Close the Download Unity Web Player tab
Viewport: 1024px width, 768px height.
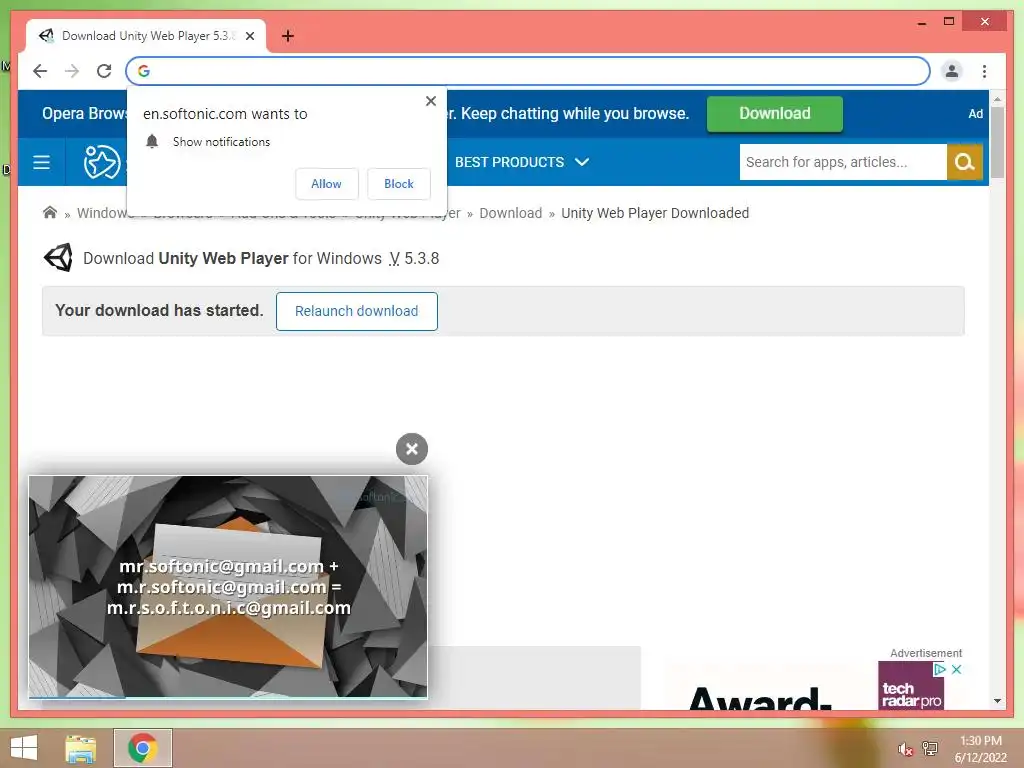point(249,36)
